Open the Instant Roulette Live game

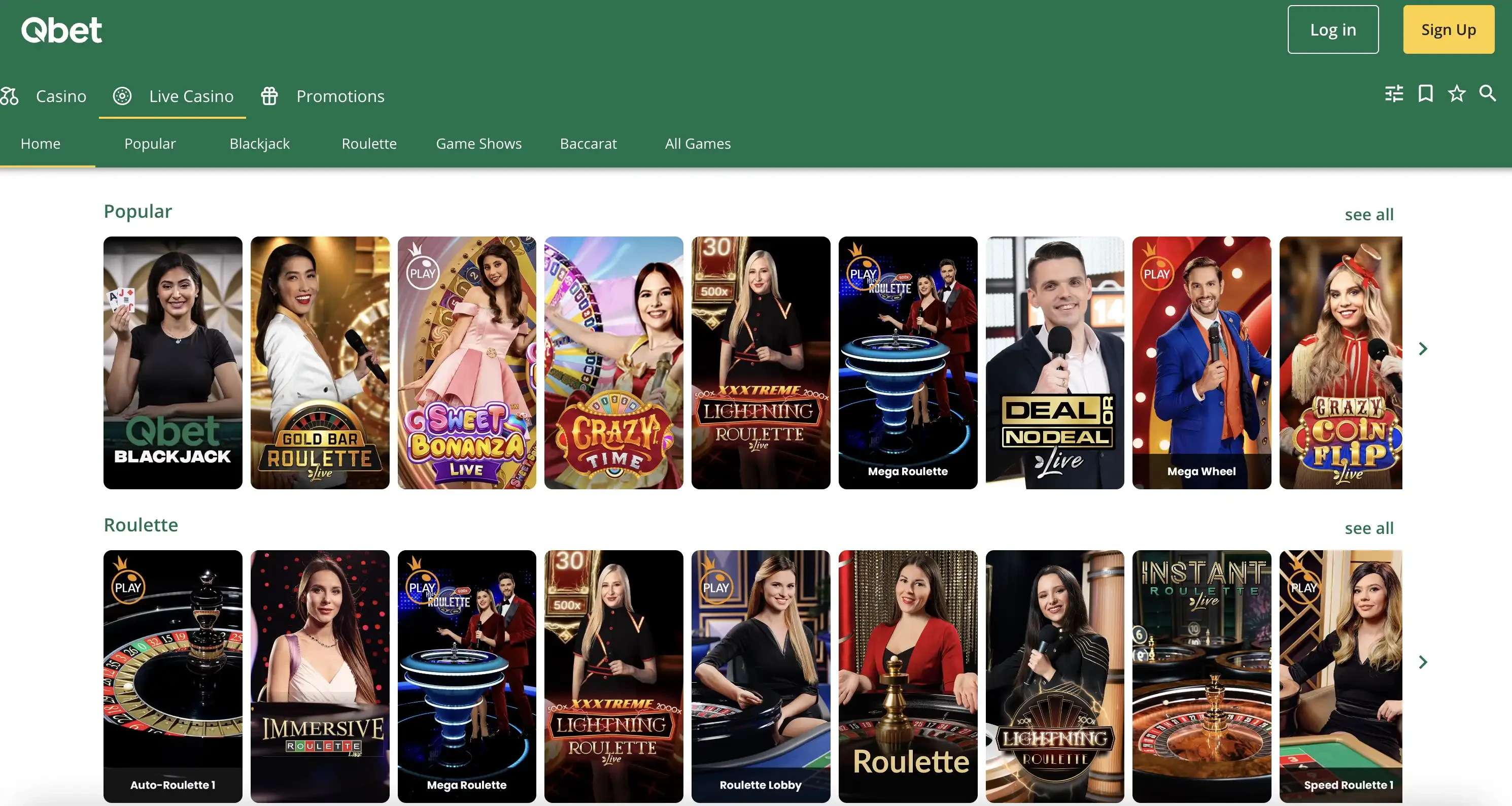click(x=1201, y=676)
